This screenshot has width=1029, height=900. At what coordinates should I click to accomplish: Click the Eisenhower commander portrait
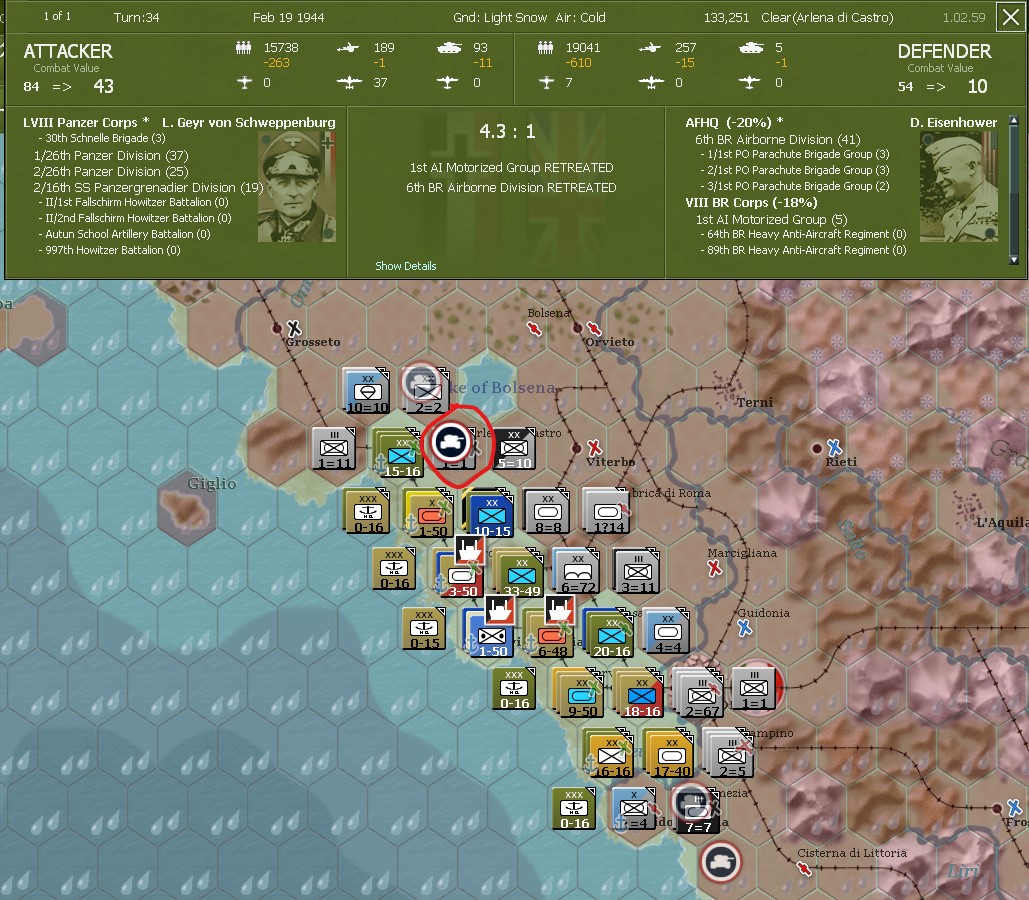959,187
